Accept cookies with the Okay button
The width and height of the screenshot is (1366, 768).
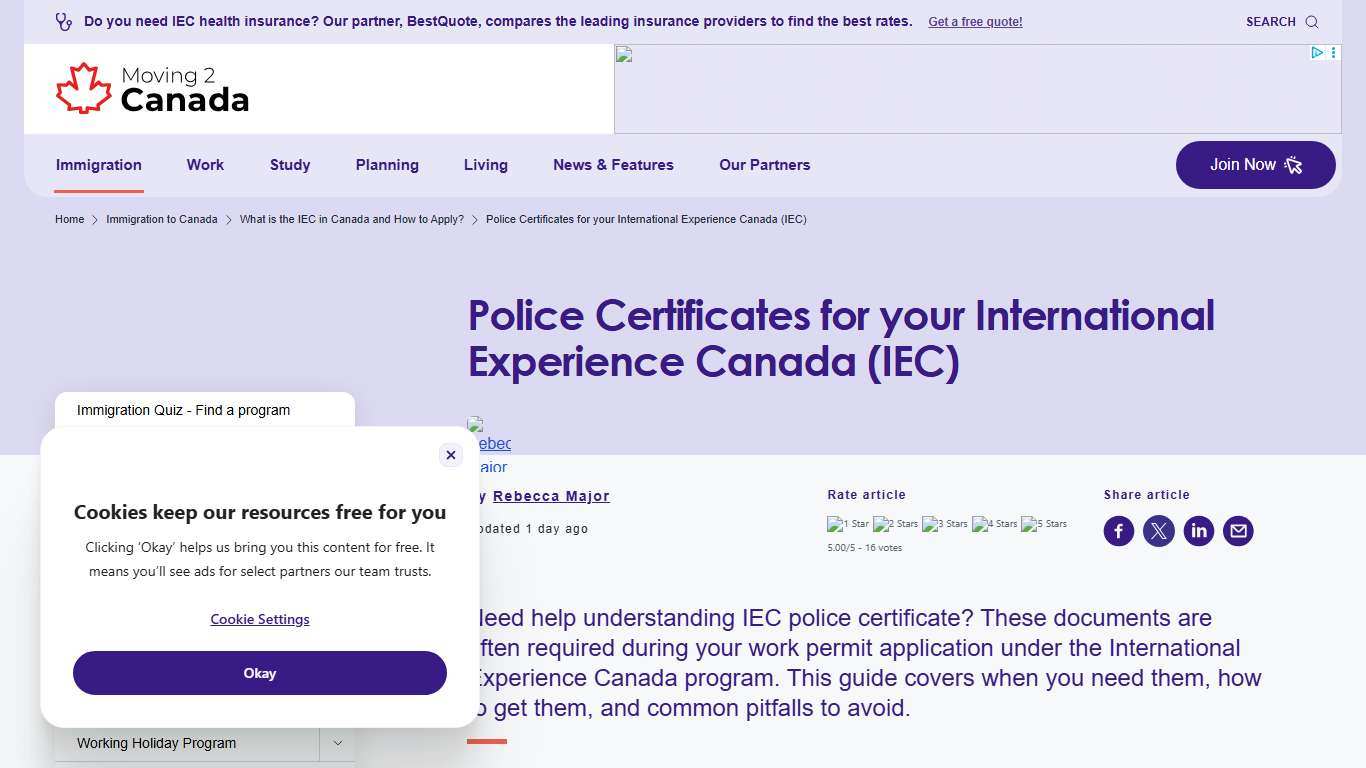[x=259, y=673]
